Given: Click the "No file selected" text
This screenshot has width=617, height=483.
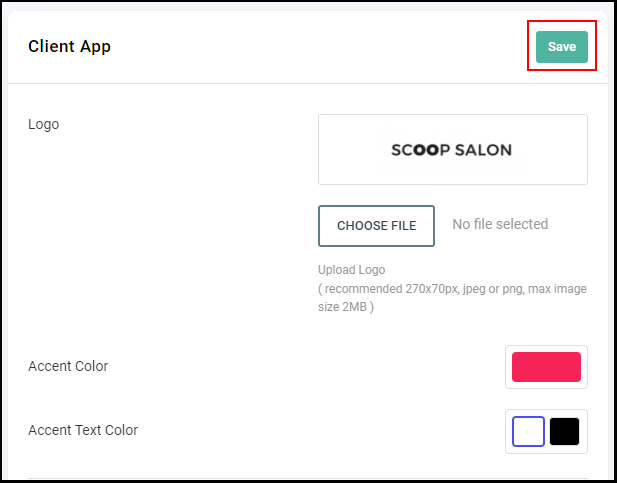Looking at the screenshot, I should pos(500,224).
